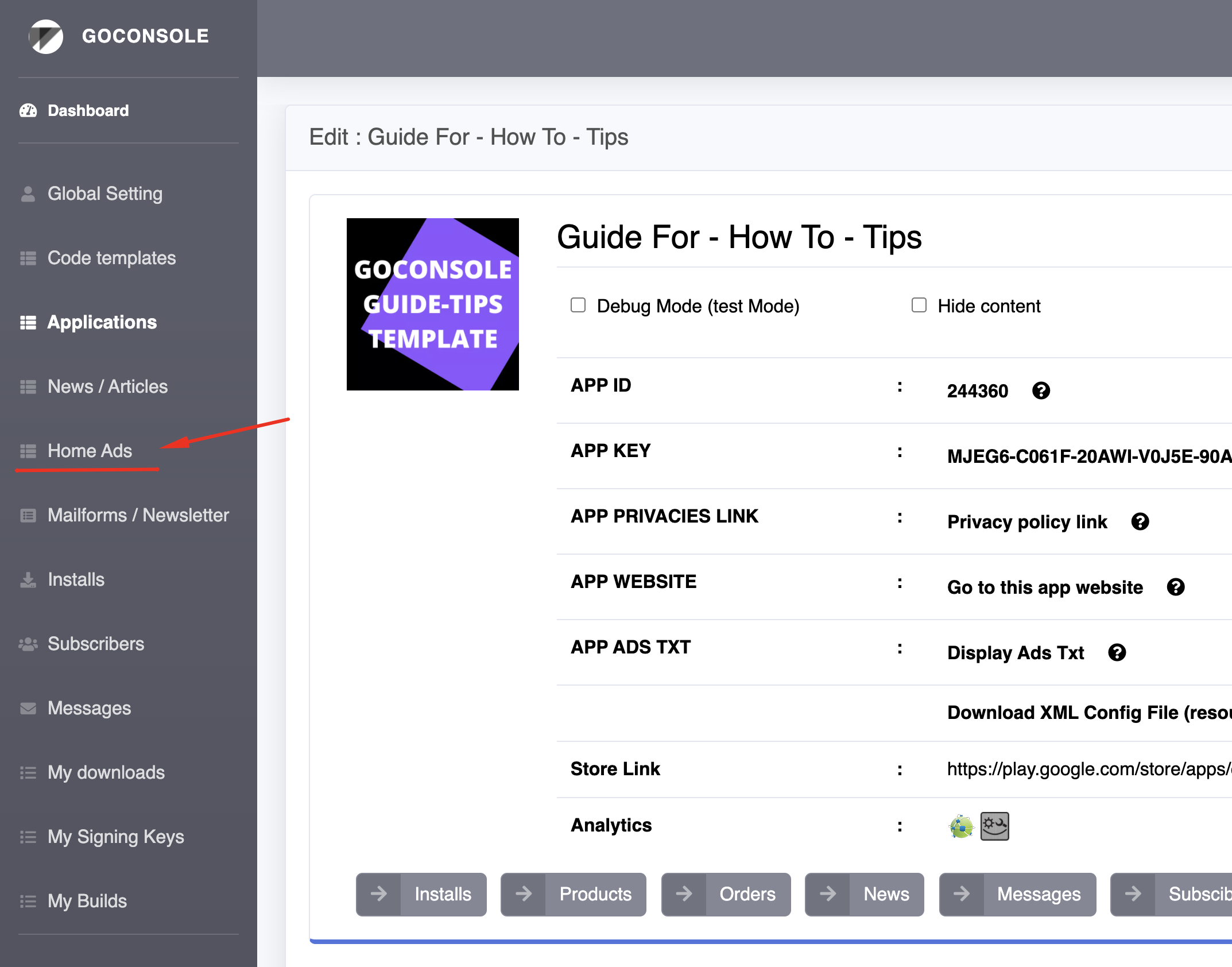This screenshot has width=1232, height=967.
Task: Click the Mailforms / Newsletter icon
Action: coord(28,515)
